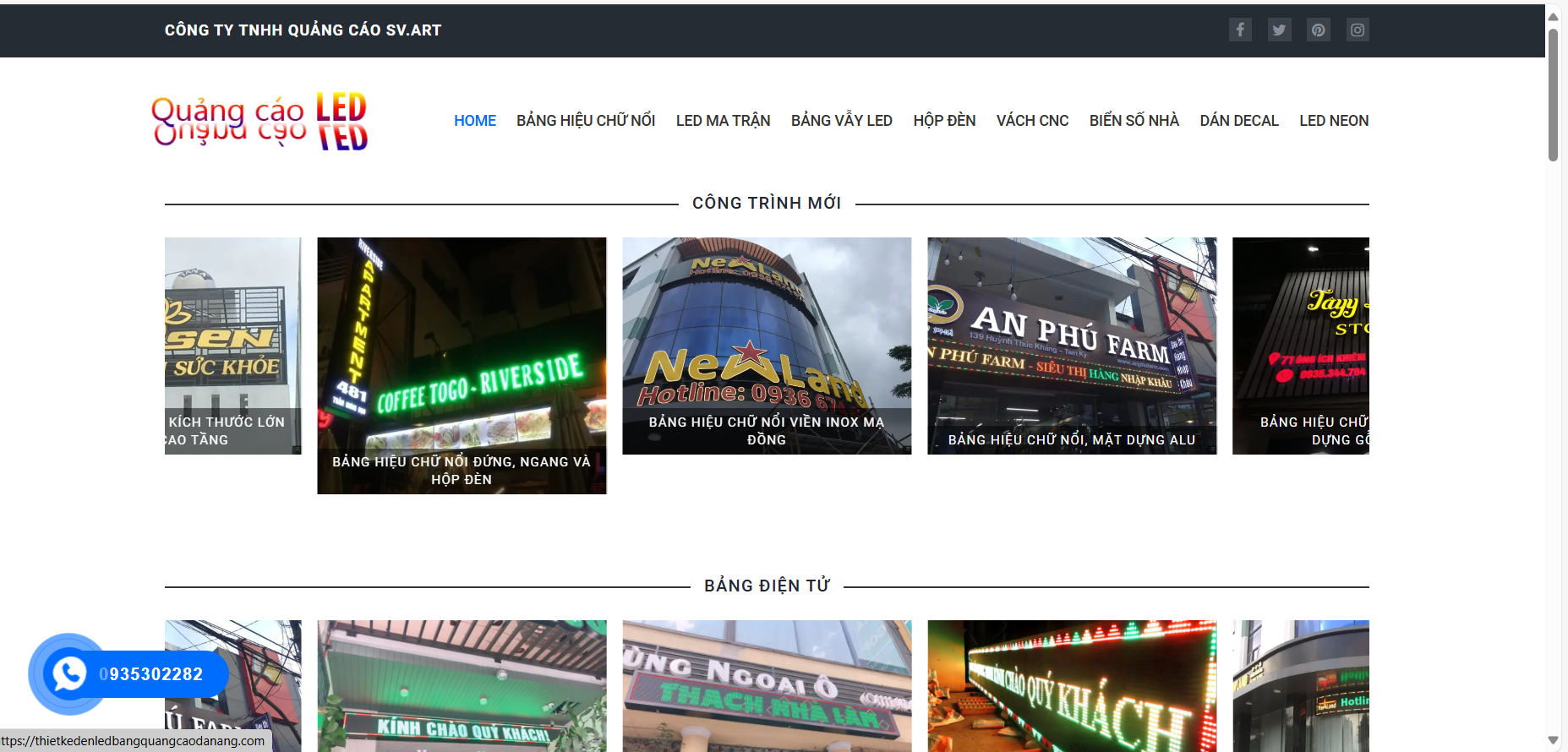Open the Pinterest social icon
This screenshot has height=752, width=1568.
click(1318, 30)
